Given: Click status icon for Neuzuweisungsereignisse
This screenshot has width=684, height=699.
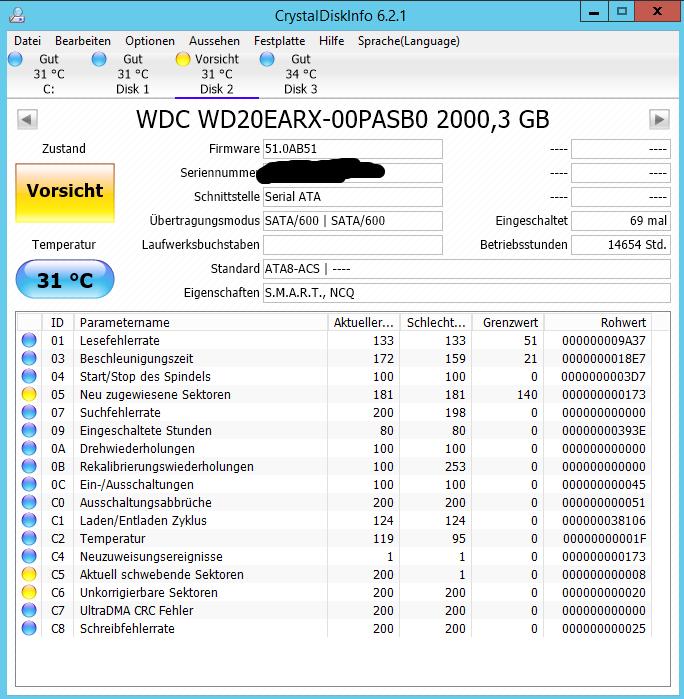Looking at the screenshot, I should click(x=29, y=556).
